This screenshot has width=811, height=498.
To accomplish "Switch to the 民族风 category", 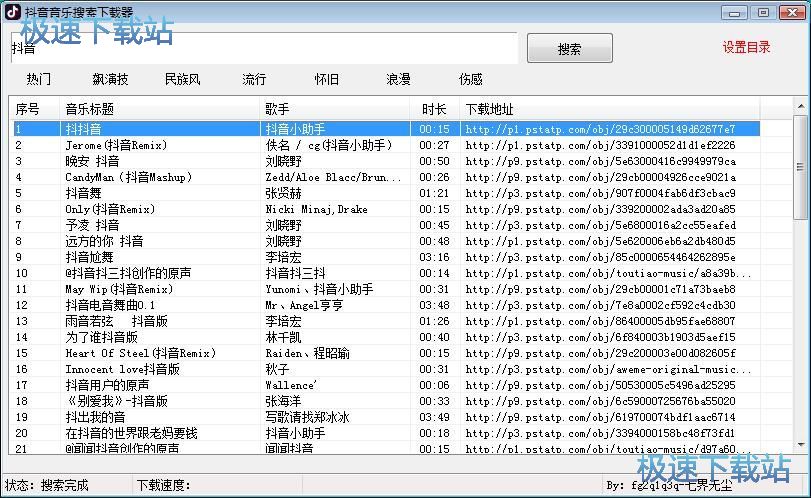I will click(183, 79).
